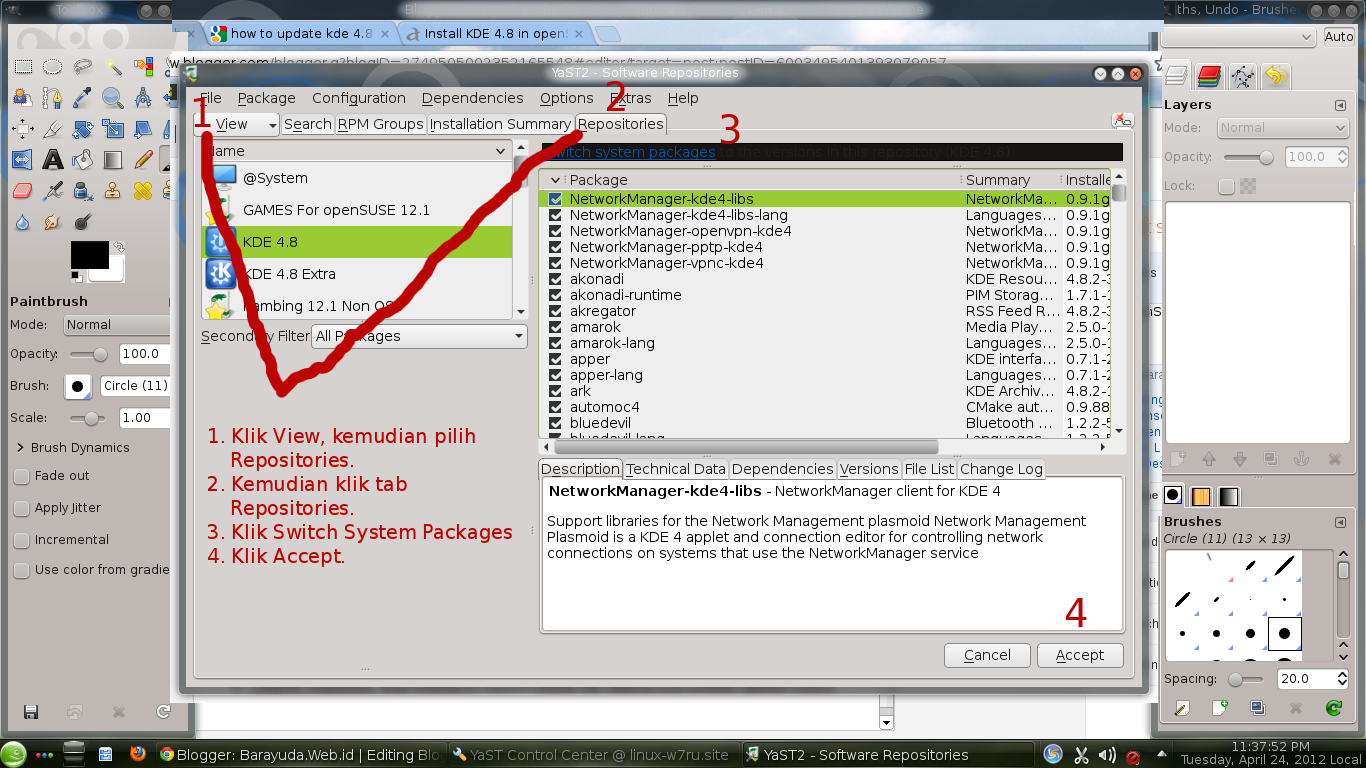Open the Package menu in YaST2

(266, 98)
